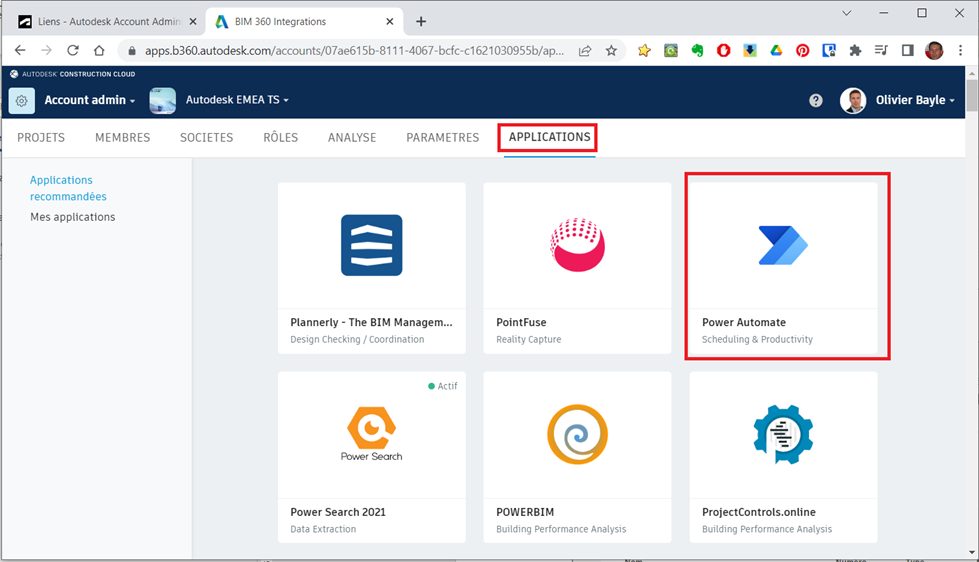This screenshot has width=979, height=562.
Task: Click the ProjectControls.online gear logo
Action: pos(783,434)
